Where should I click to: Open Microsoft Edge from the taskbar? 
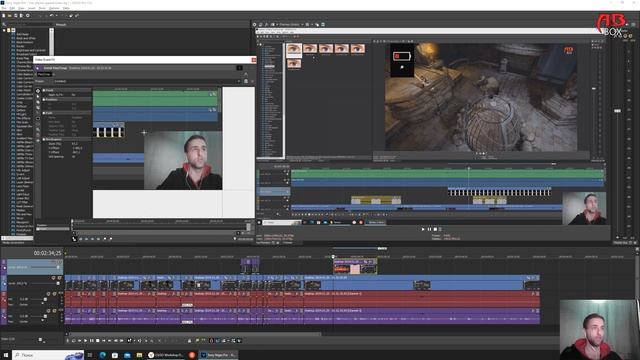click(x=102, y=355)
